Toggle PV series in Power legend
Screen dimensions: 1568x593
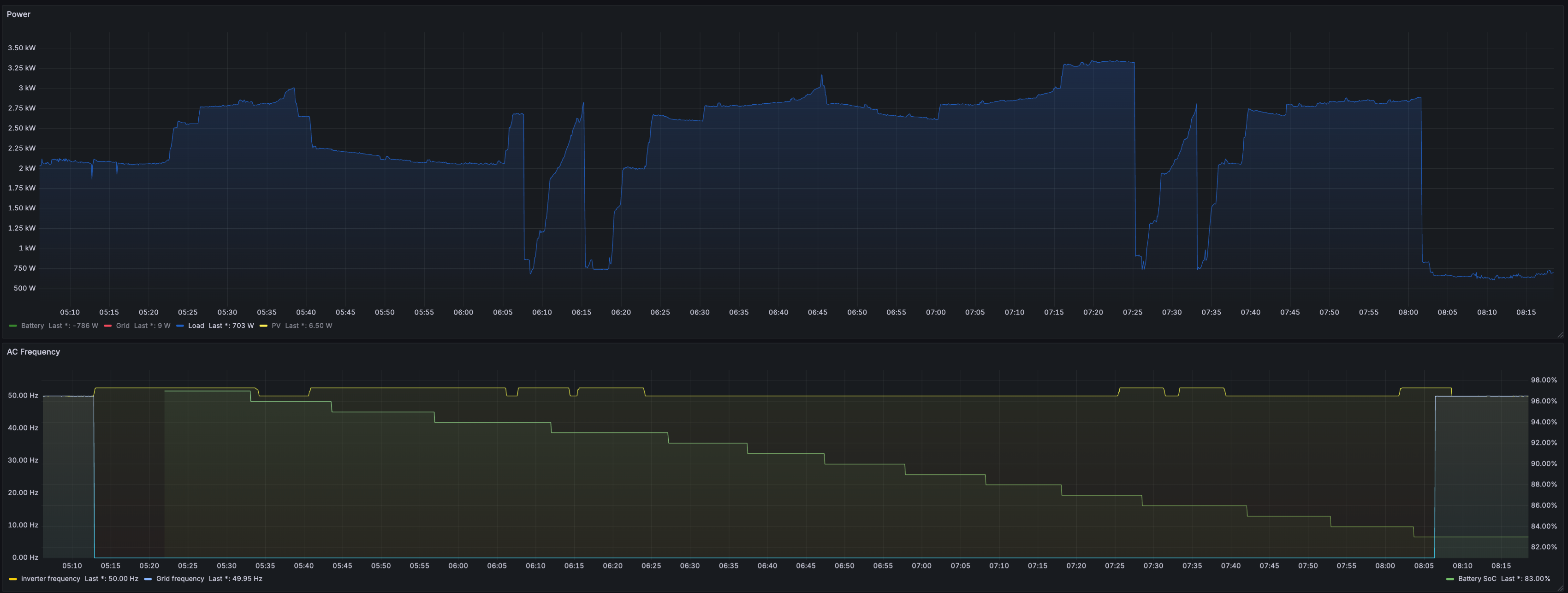coord(276,326)
